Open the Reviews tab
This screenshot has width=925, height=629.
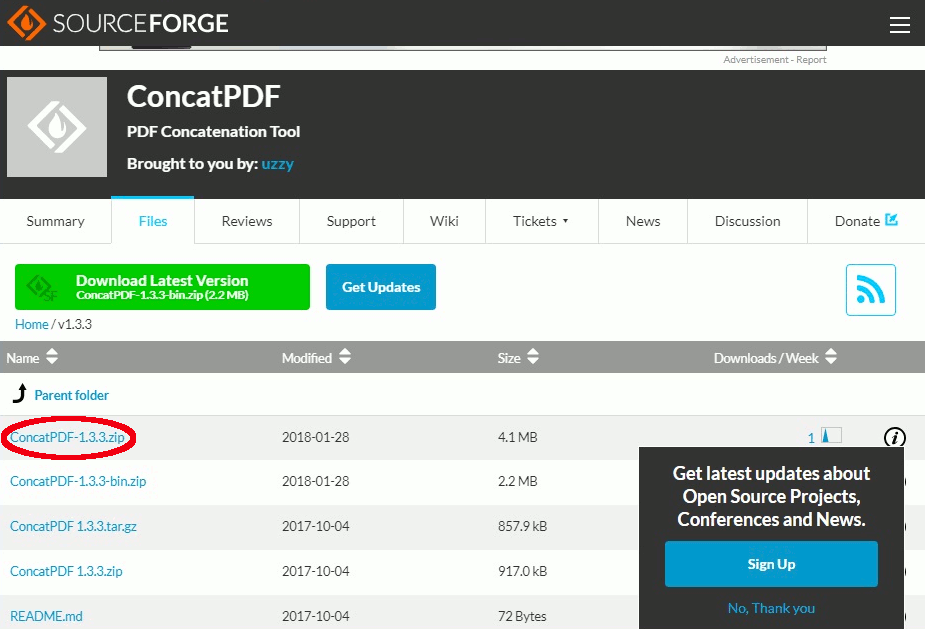tap(247, 221)
